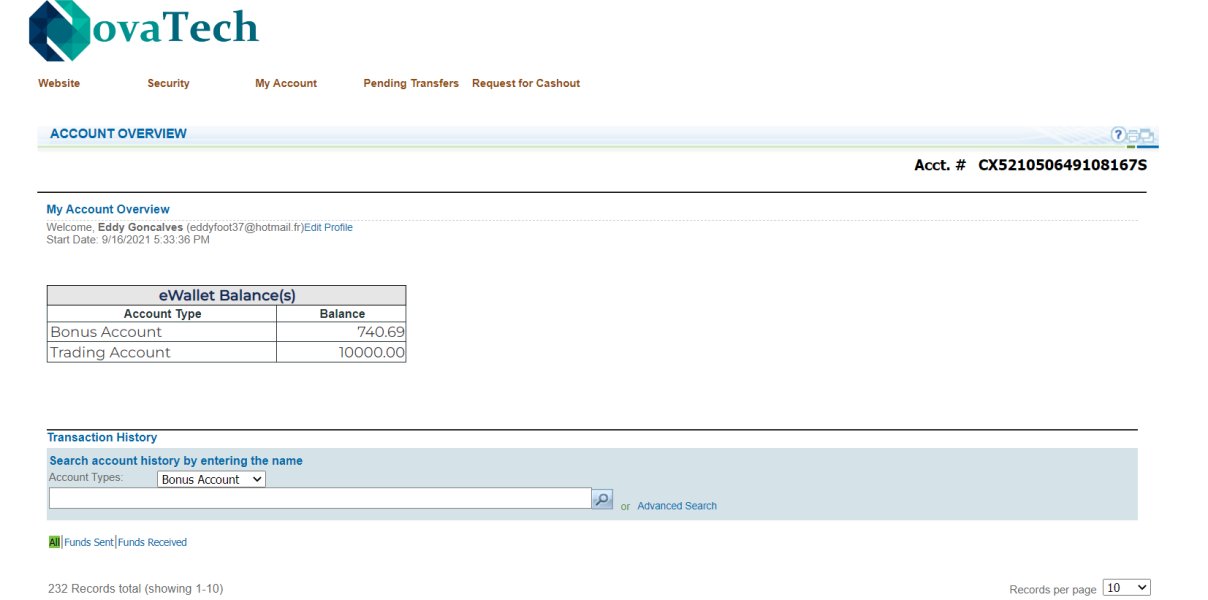The image size is (1208, 600).
Task: Click the eWallet Balance(s) table header
Action: (227, 295)
